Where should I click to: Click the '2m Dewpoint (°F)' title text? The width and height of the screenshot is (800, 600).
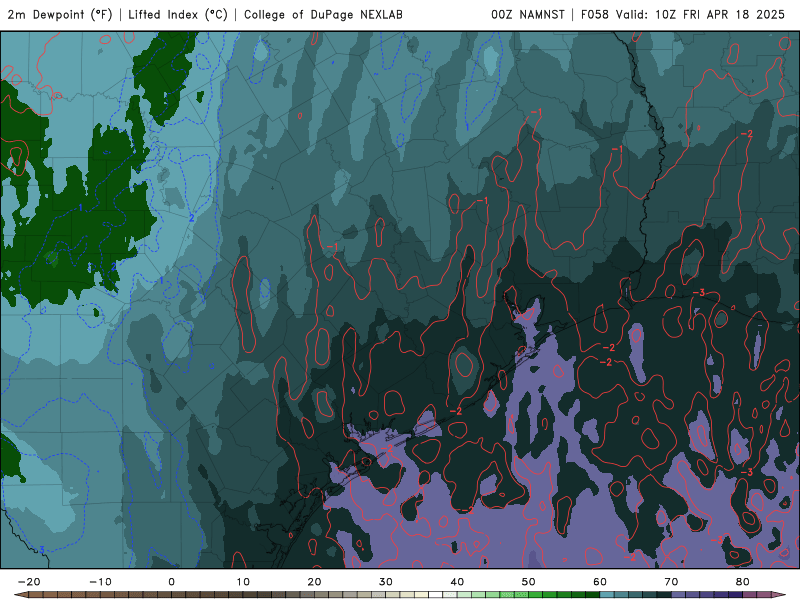coord(59,15)
